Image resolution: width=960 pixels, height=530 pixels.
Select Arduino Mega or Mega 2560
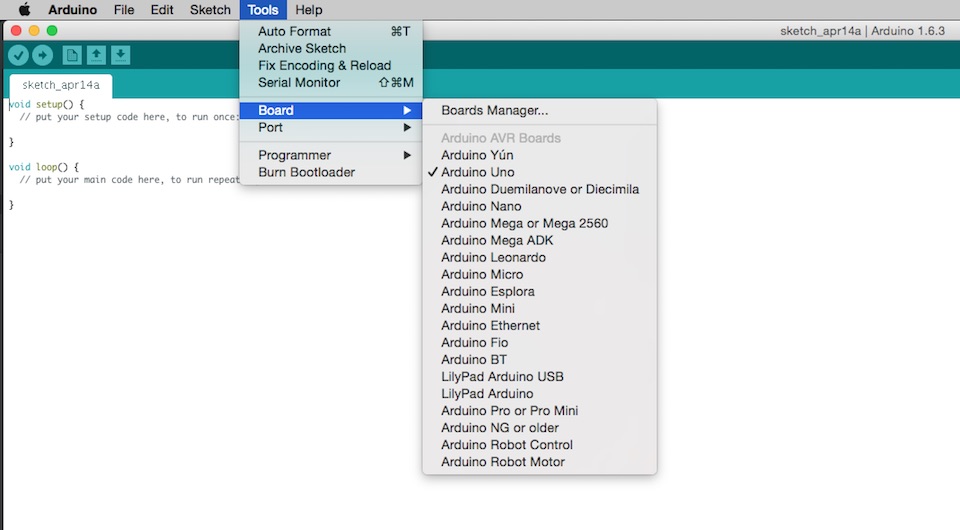pyautogui.click(x=539, y=223)
